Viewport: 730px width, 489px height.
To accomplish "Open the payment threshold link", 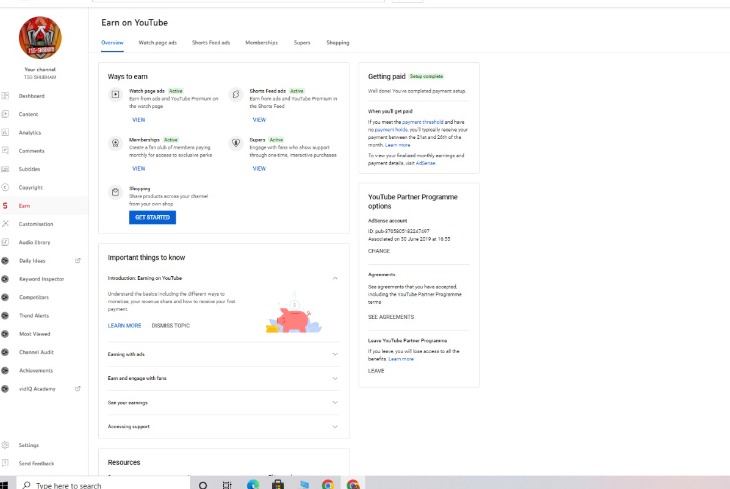I will click(x=423, y=122).
